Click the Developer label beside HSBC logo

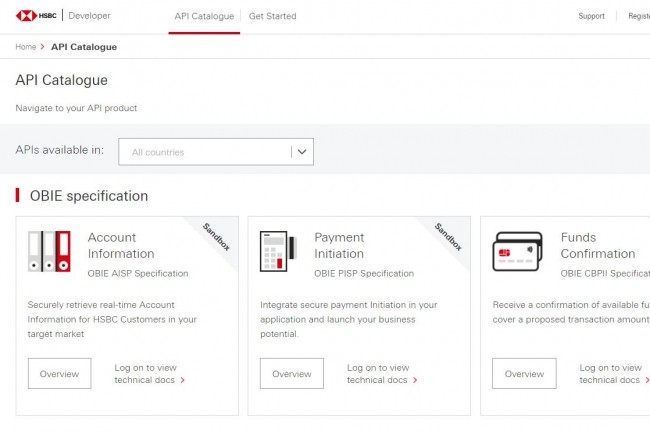tap(90, 16)
